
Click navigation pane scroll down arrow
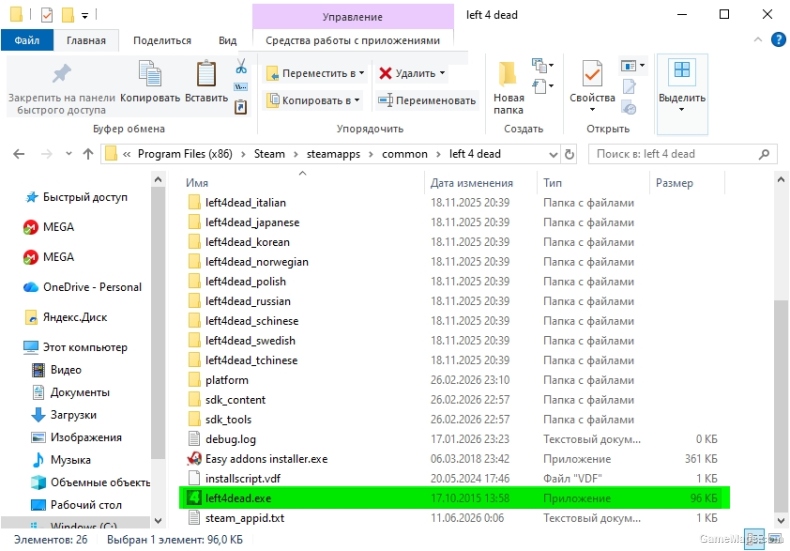point(158,521)
